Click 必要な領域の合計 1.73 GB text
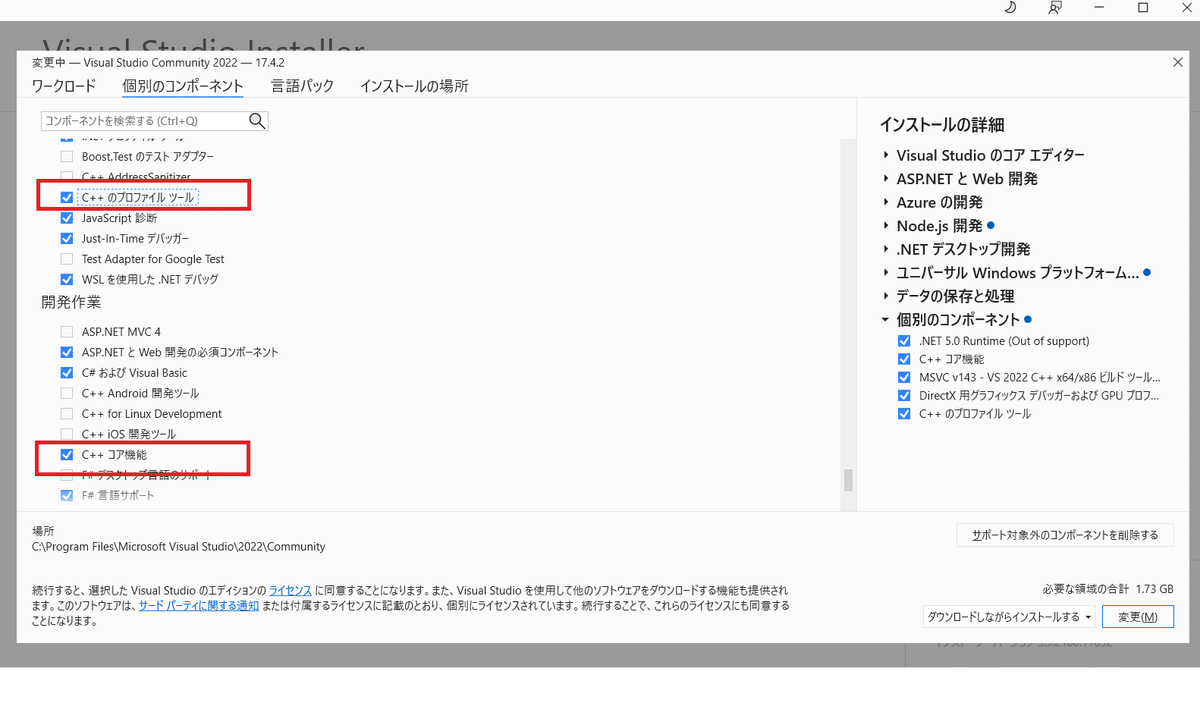The width and height of the screenshot is (1200, 715). pyautogui.click(x=1107, y=589)
